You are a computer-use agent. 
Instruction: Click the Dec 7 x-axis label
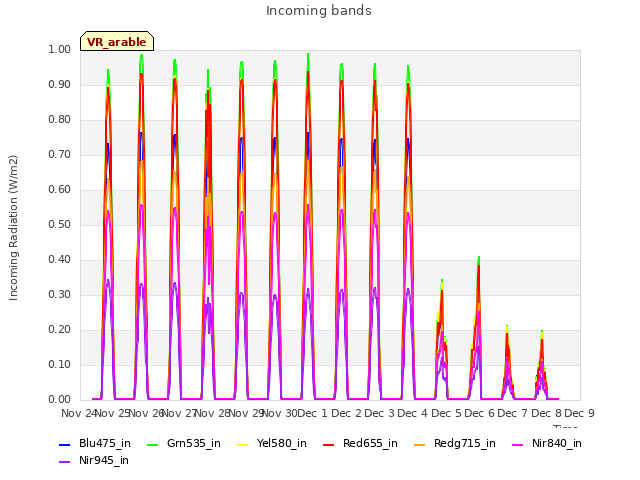click(x=513, y=413)
